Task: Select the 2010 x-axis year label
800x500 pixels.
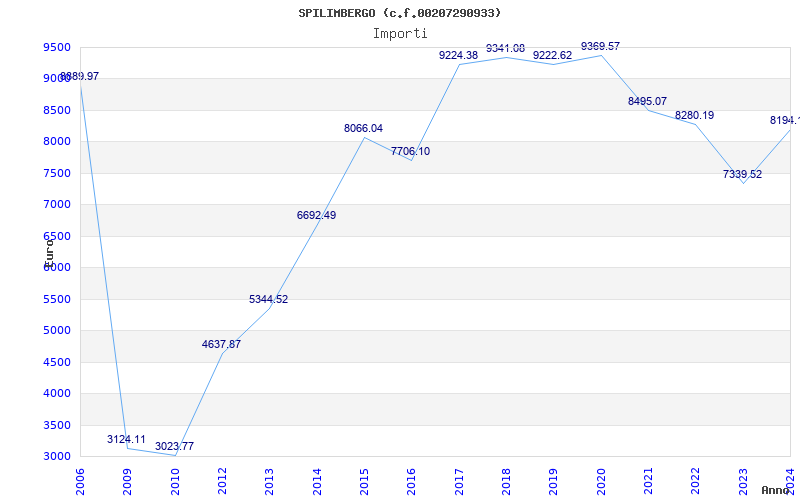Action: pyautogui.click(x=175, y=482)
